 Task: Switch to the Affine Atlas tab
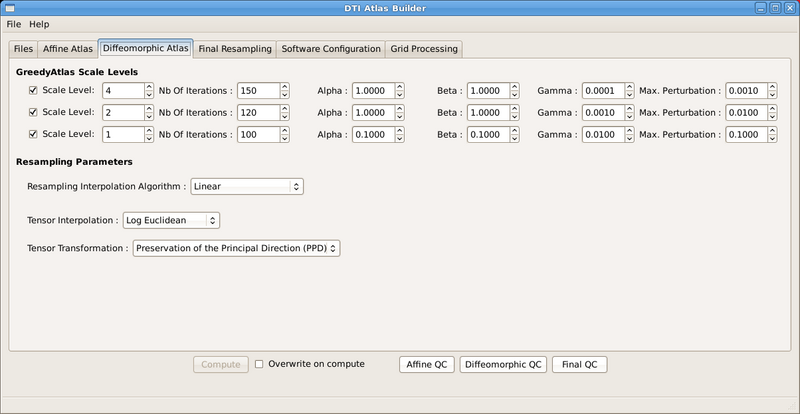(x=68, y=49)
